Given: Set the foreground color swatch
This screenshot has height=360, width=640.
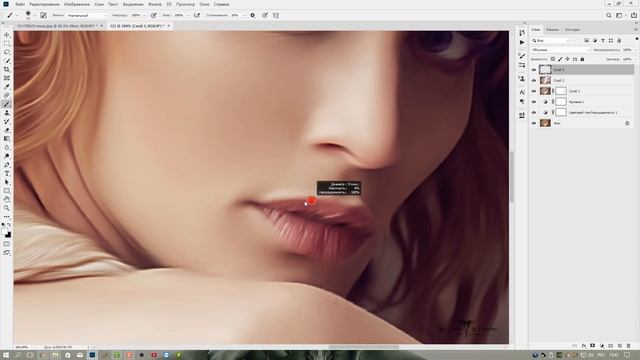Looking at the screenshot, I should [x=4, y=232].
